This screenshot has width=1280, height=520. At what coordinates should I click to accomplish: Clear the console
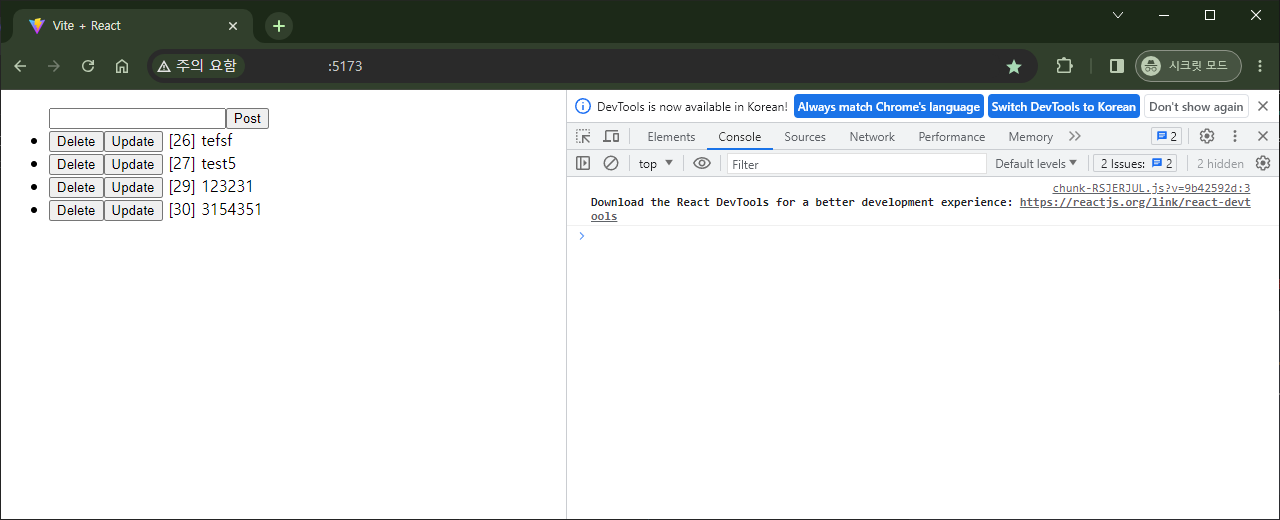[x=611, y=163]
